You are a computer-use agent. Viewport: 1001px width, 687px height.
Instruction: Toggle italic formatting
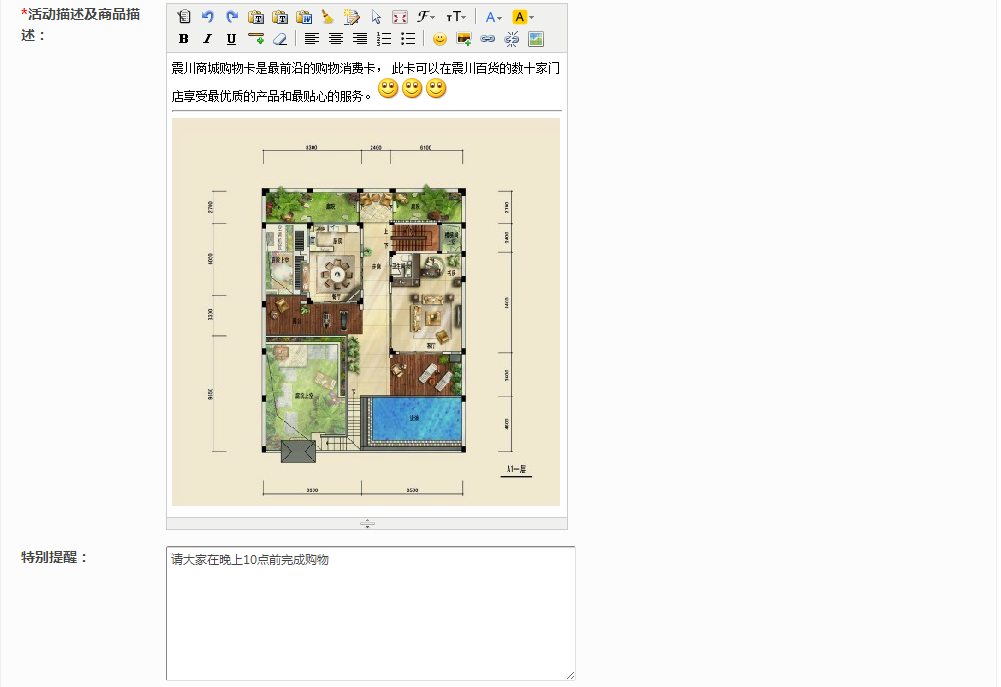tap(207, 39)
